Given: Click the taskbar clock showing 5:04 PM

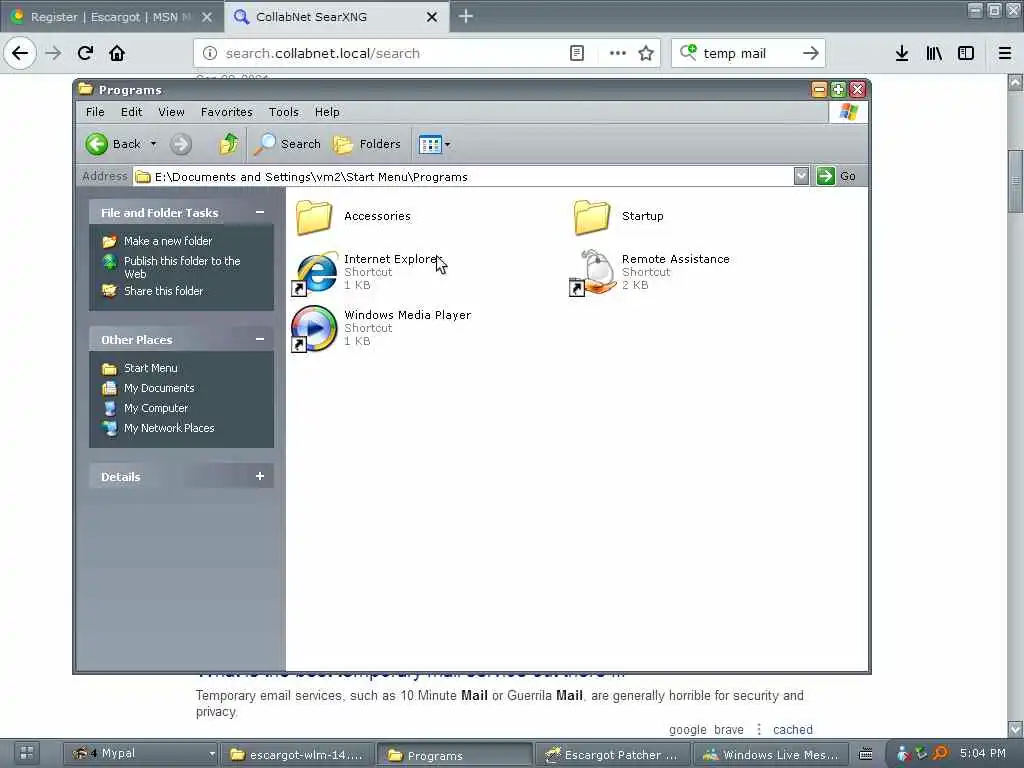Looking at the screenshot, I should 983,753.
